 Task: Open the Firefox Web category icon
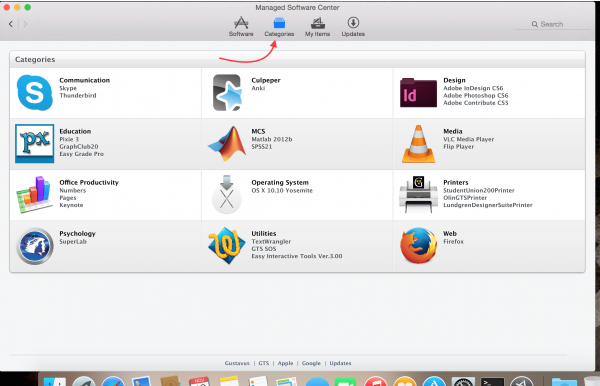(419, 246)
